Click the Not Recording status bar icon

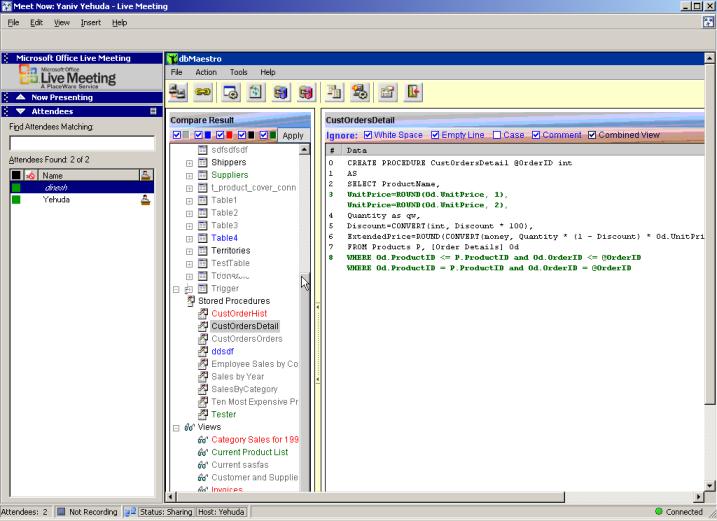(x=62, y=512)
